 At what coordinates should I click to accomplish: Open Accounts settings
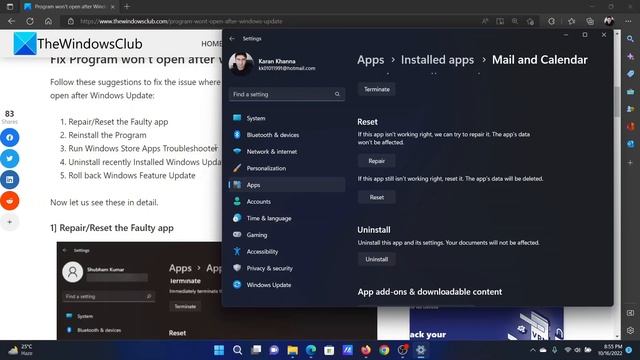click(x=287, y=202)
